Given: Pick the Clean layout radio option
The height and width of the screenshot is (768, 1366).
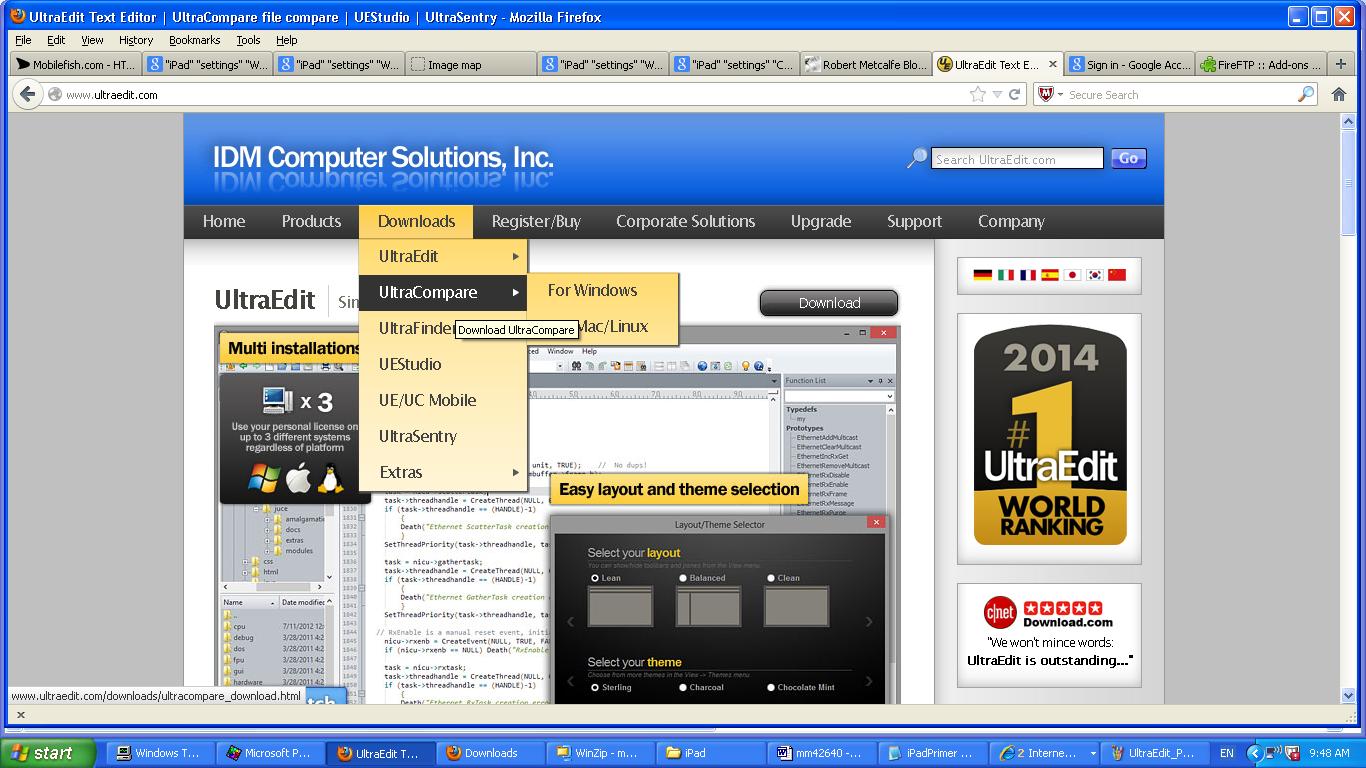Looking at the screenshot, I should pyautogui.click(x=771, y=578).
